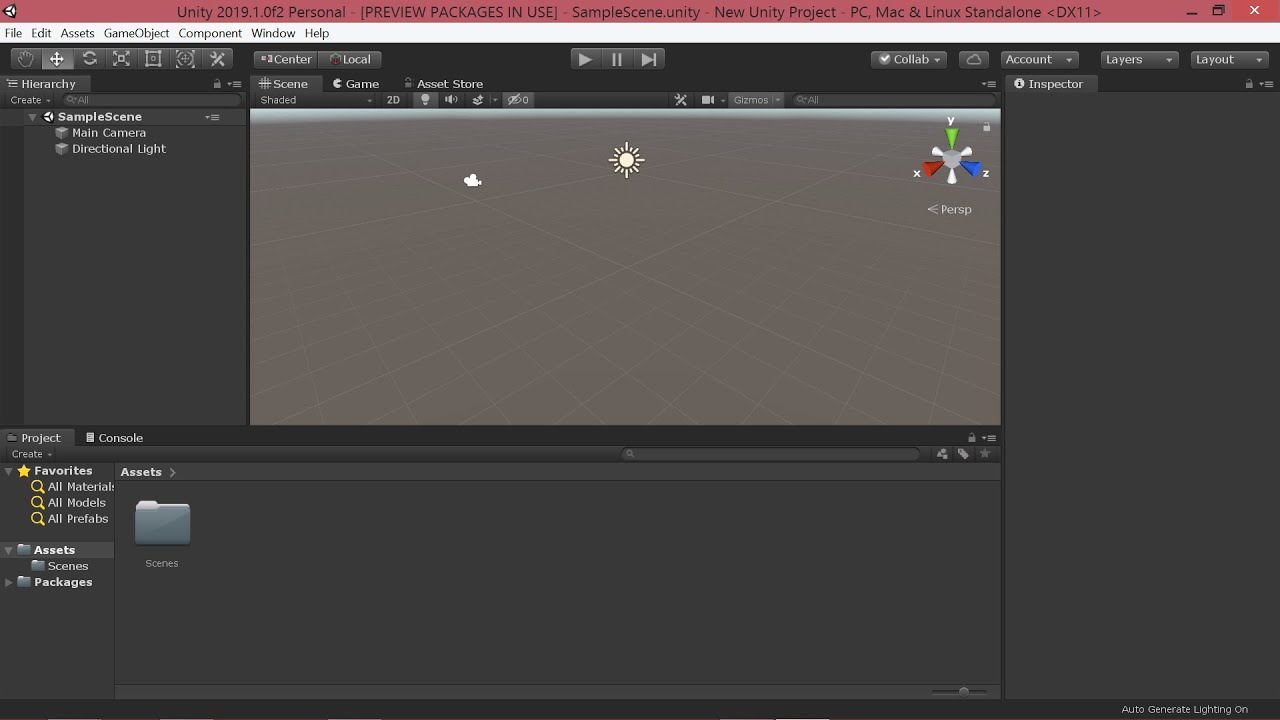The image size is (1280, 720).
Task: Mute scene audio in Scene toolbar
Action: click(450, 99)
